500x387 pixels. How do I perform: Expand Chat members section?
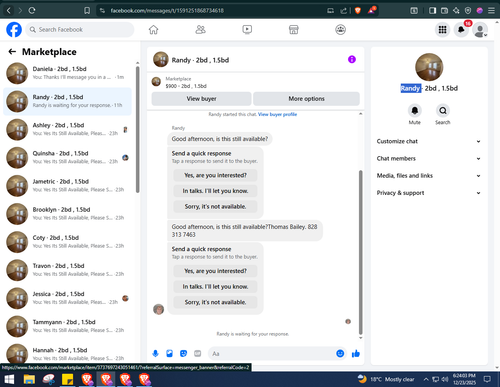[429, 158]
